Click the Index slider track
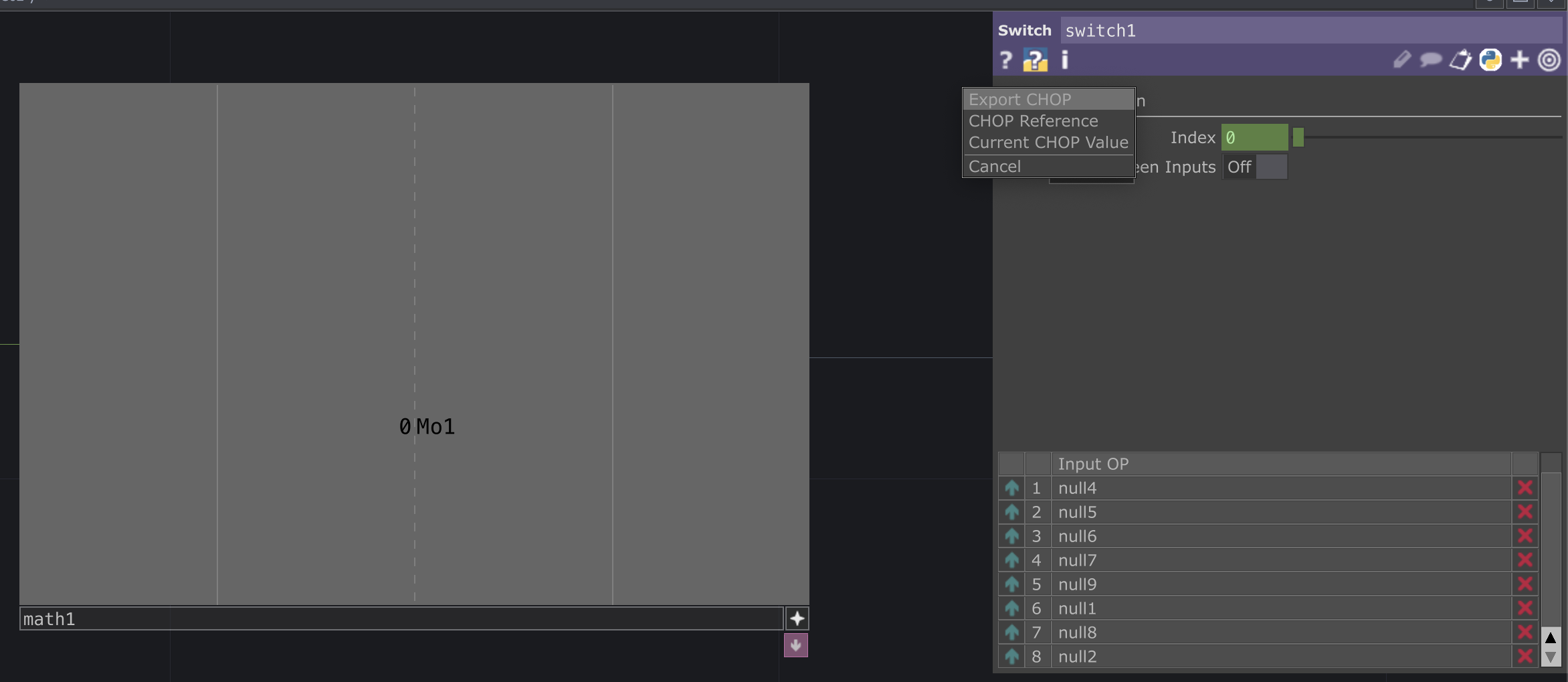 coord(1428,137)
